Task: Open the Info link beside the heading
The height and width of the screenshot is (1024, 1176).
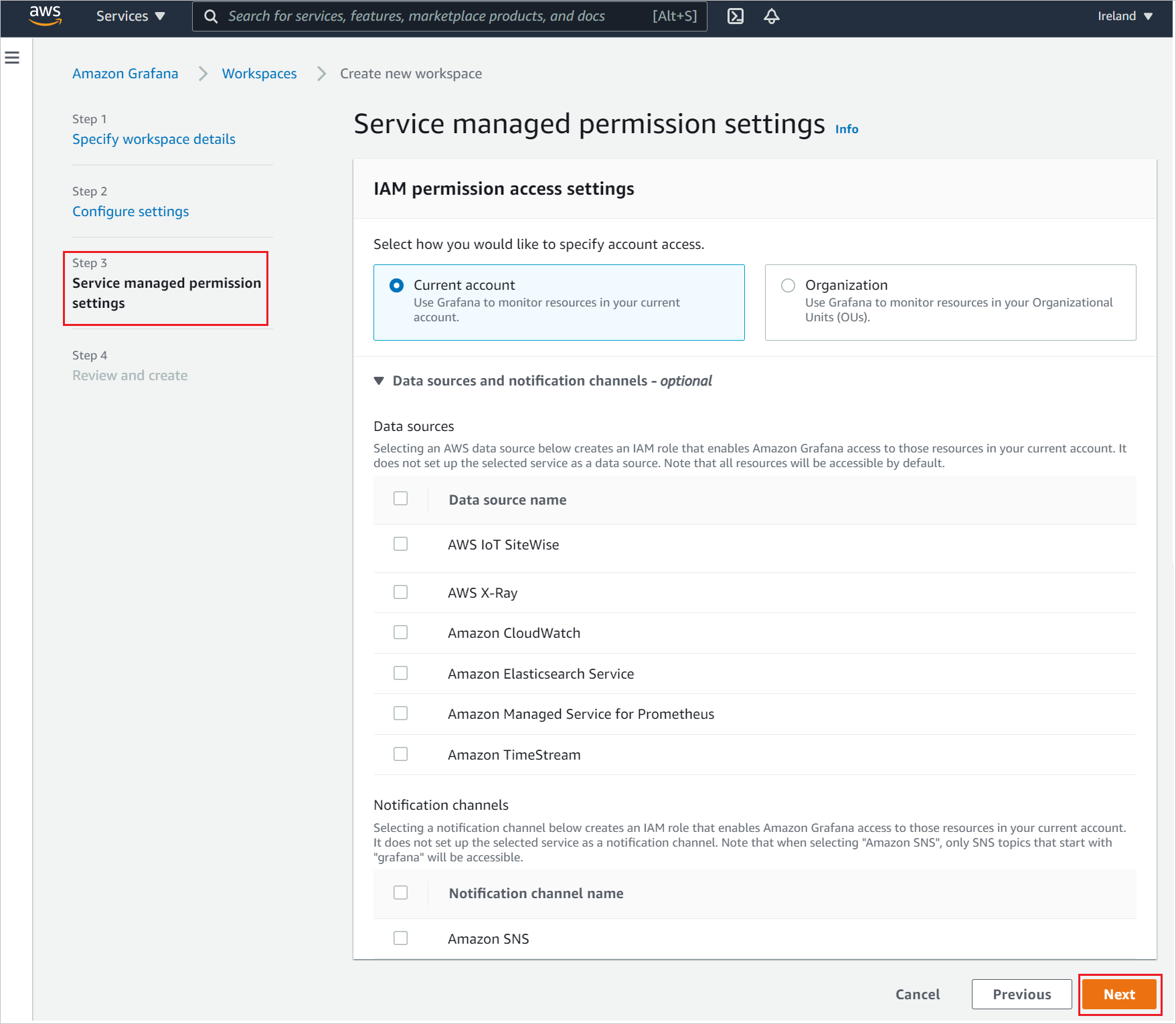Action: (847, 129)
